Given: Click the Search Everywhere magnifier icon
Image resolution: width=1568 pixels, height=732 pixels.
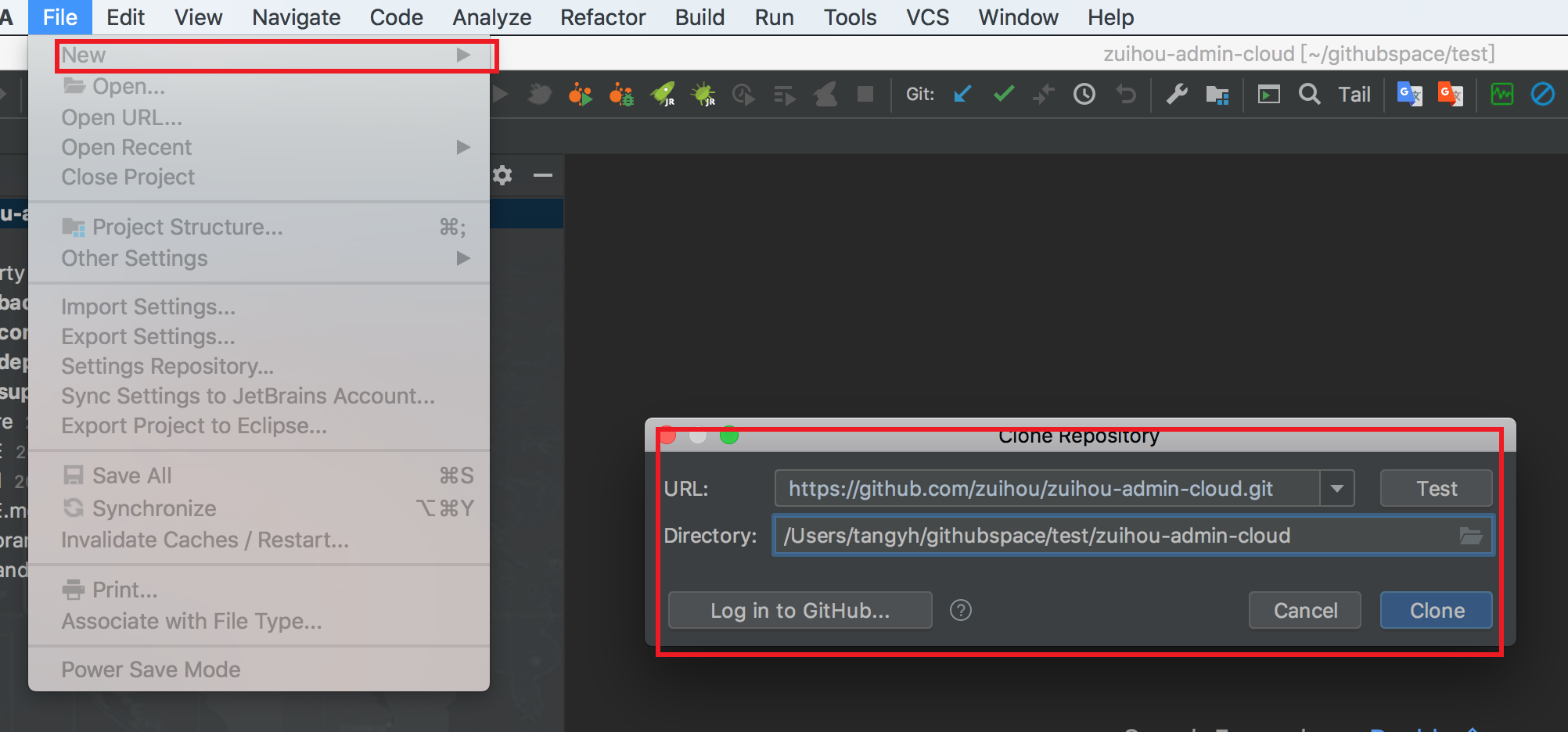Looking at the screenshot, I should point(1310,95).
